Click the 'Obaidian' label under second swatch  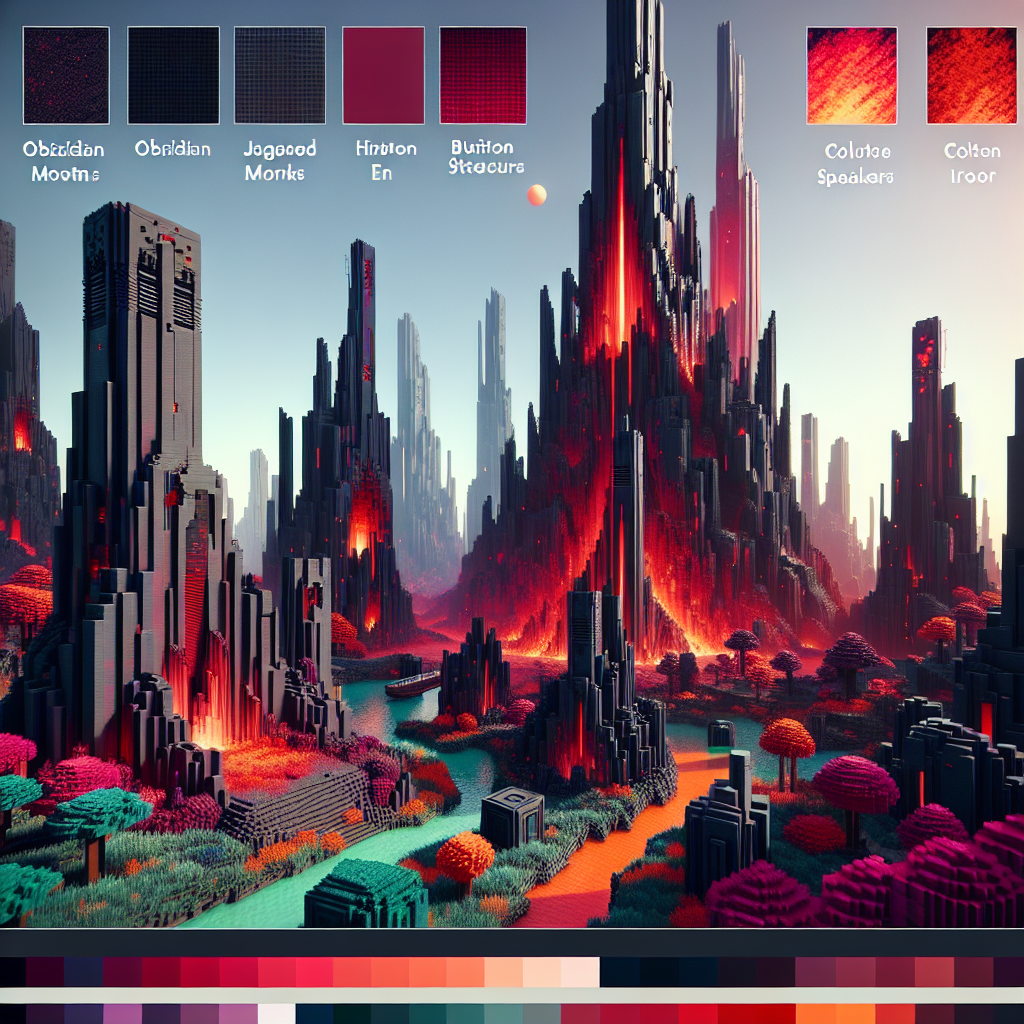point(173,149)
